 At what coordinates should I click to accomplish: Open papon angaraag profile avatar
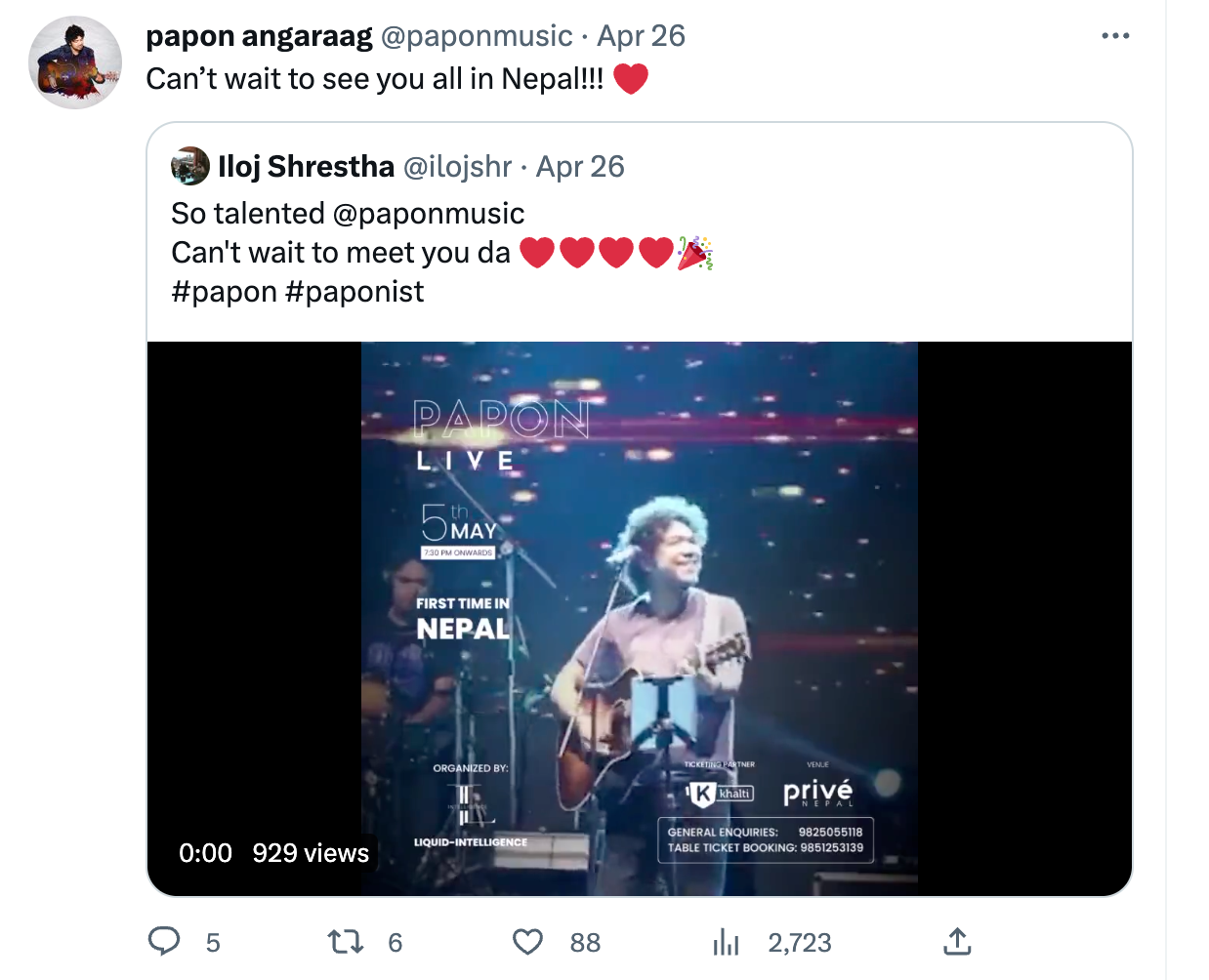coord(75,62)
